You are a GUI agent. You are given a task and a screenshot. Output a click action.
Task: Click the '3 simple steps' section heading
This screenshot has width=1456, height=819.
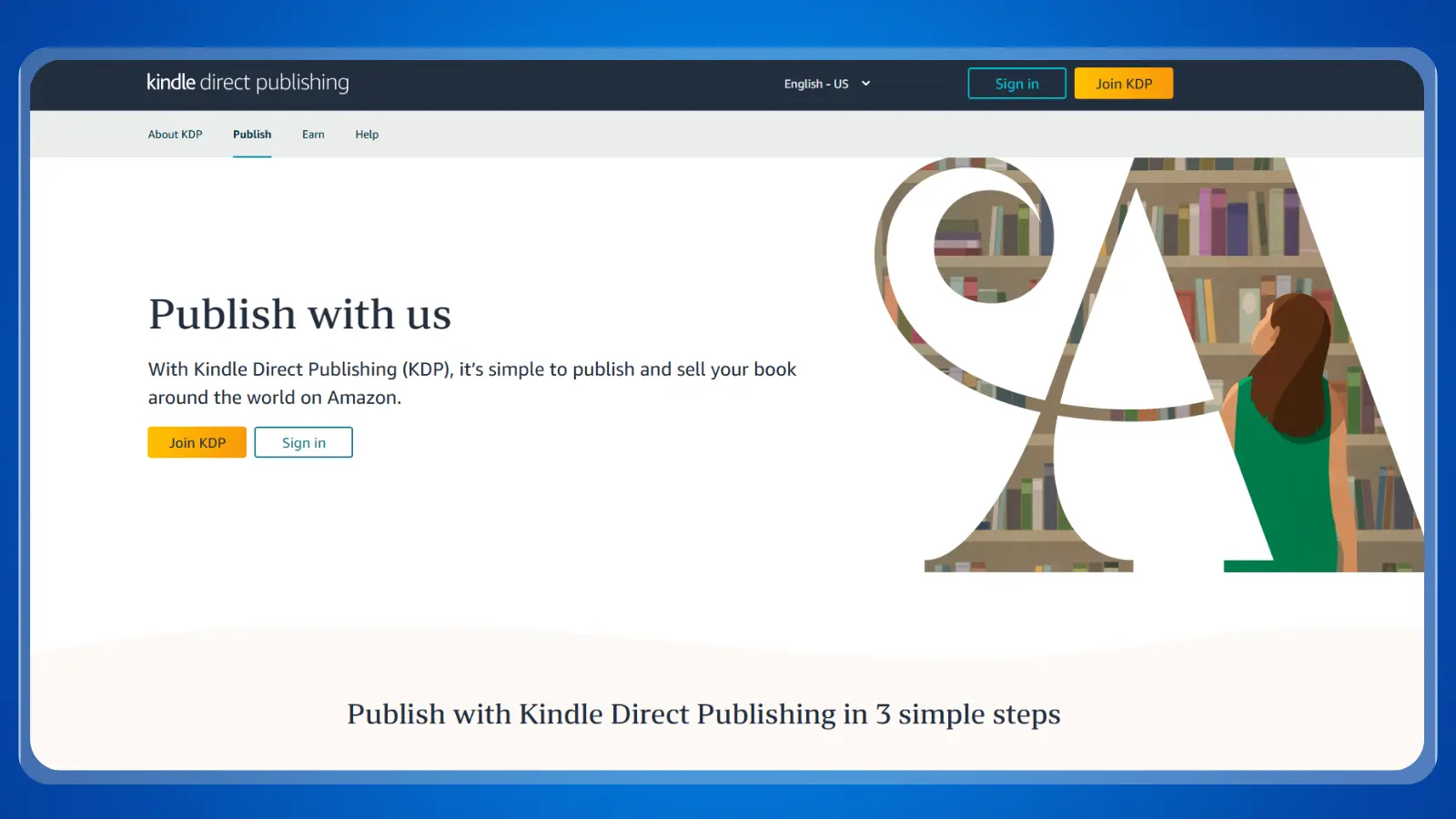(x=703, y=714)
